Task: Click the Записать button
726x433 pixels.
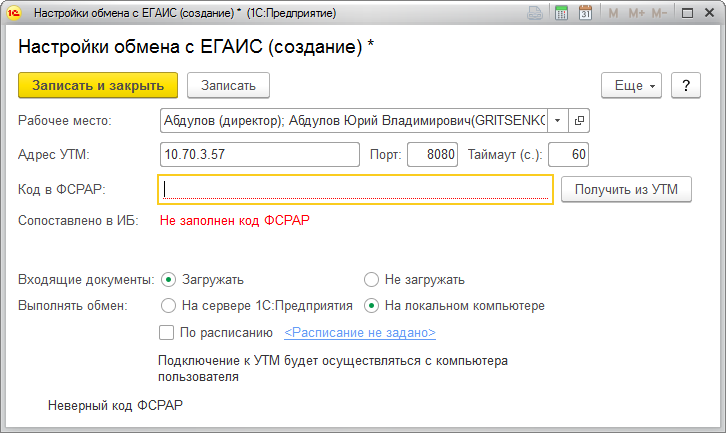Action: click(x=228, y=86)
